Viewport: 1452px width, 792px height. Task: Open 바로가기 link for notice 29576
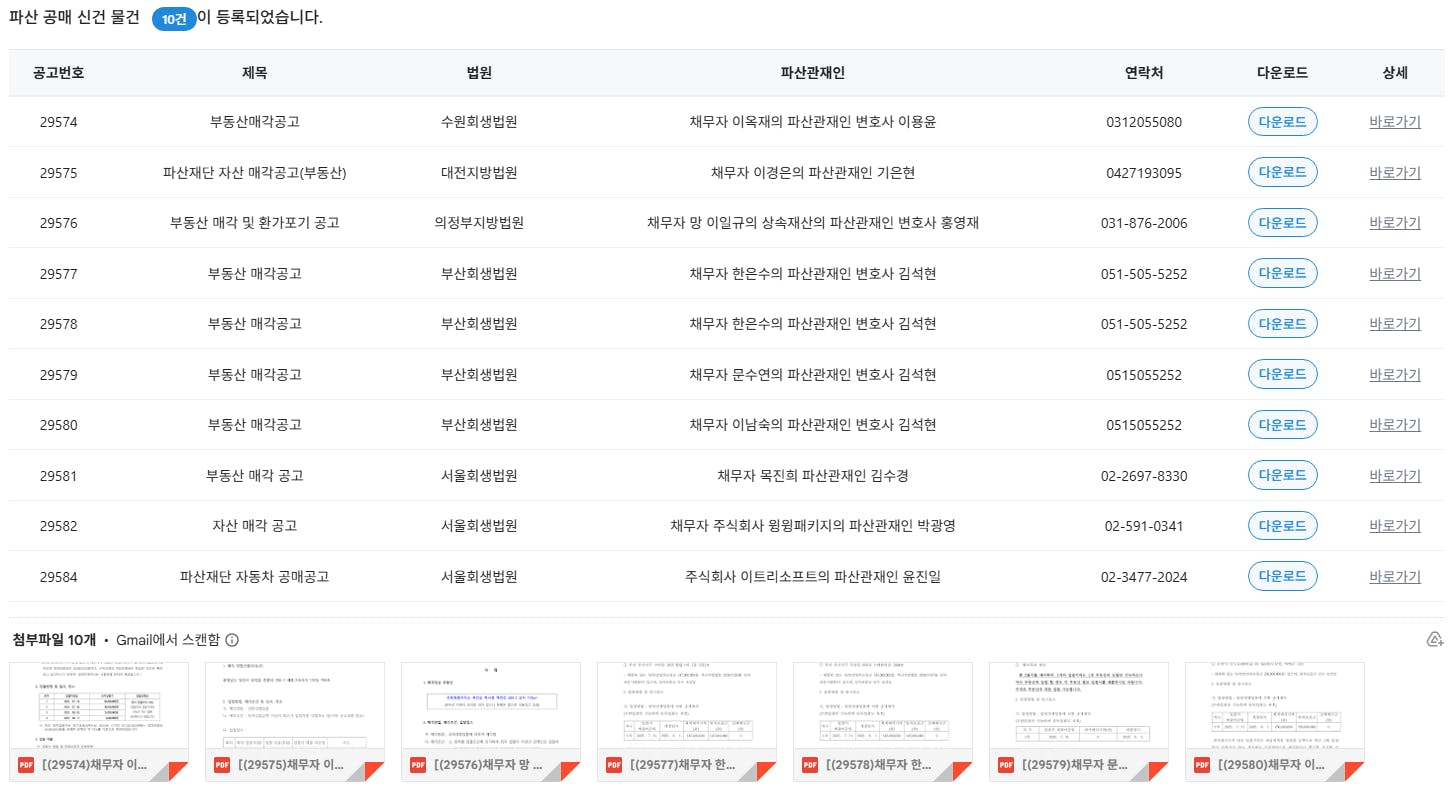click(x=1395, y=222)
